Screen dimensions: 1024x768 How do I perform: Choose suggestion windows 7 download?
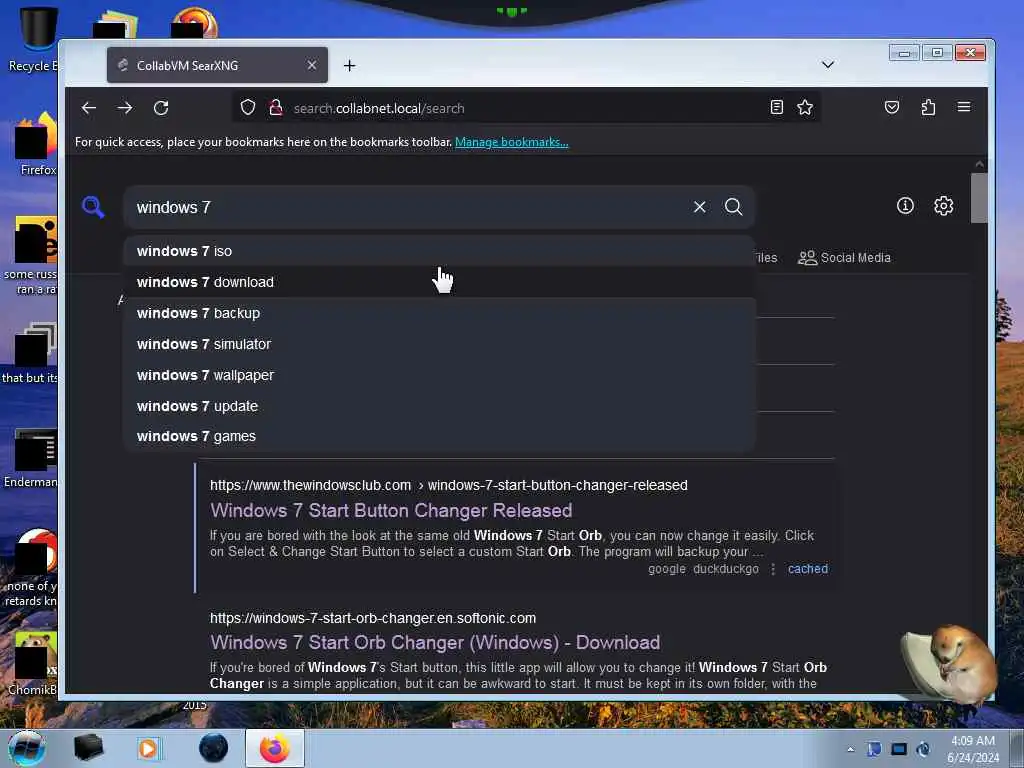(439, 282)
